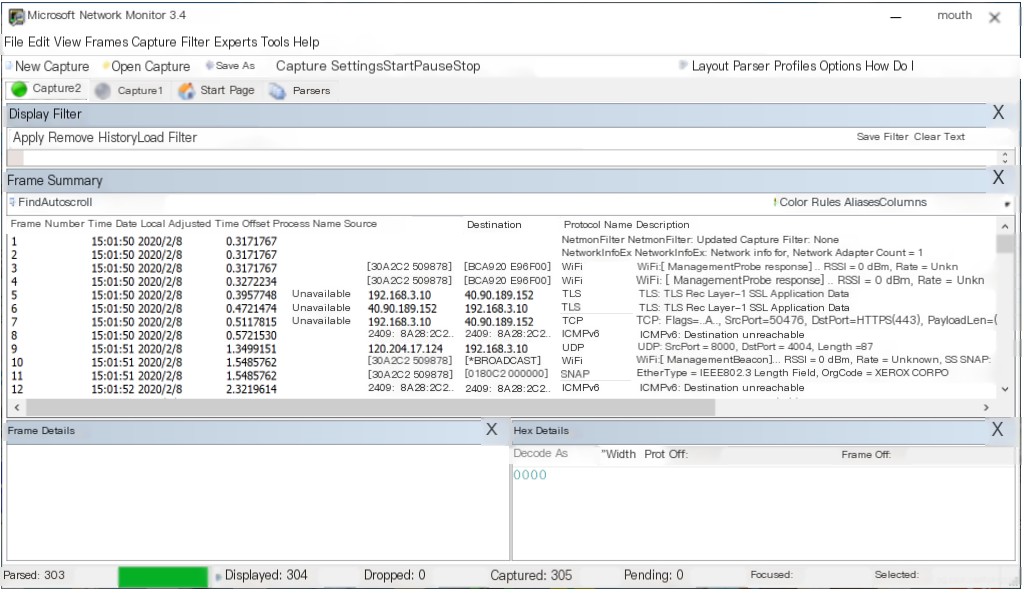The height and width of the screenshot is (594, 1024).
Task: Switch to the Start Page tab
Action: (227, 90)
